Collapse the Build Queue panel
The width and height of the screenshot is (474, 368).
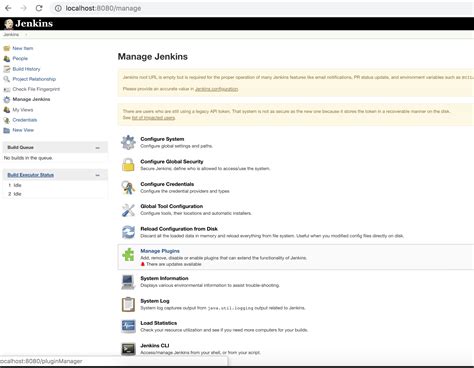[98, 148]
